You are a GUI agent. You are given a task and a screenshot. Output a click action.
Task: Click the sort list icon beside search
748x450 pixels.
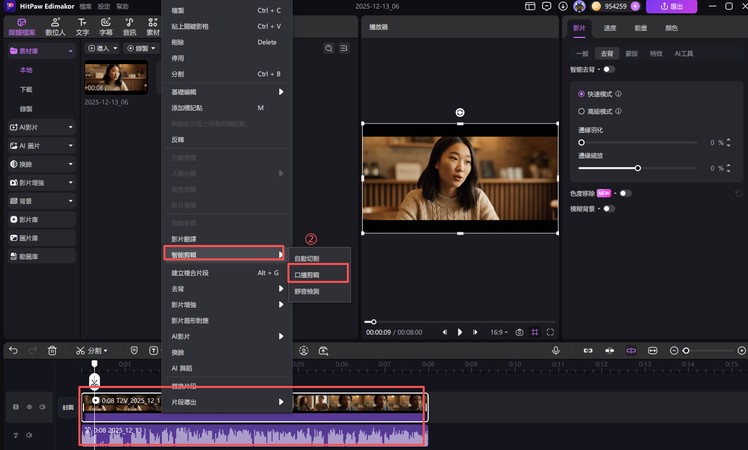[344, 48]
